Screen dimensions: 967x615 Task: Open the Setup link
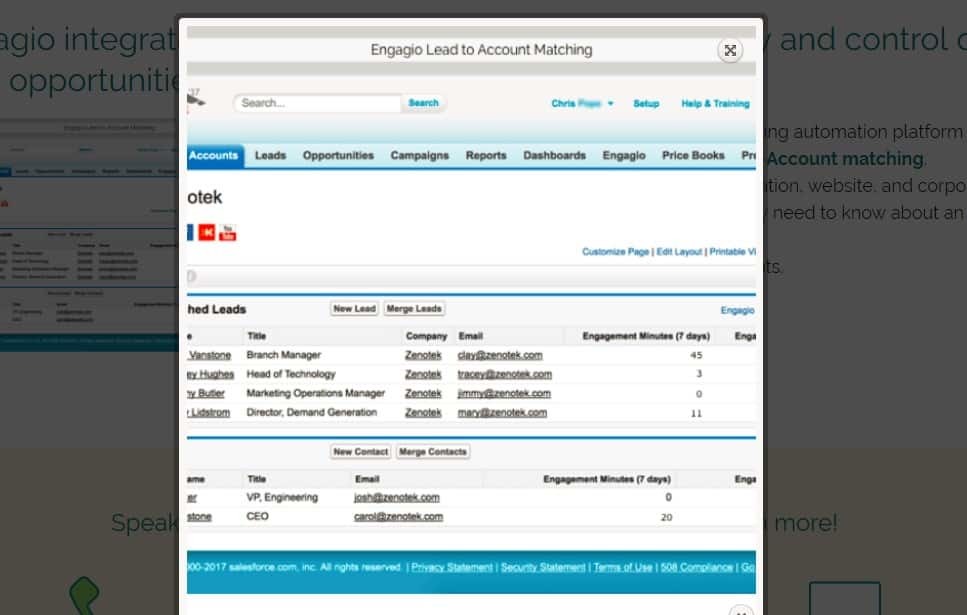(x=646, y=103)
